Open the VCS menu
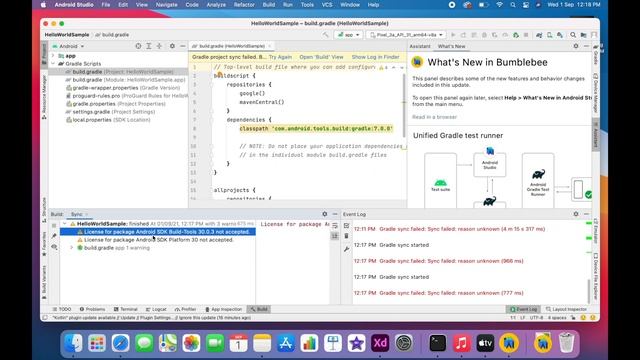Viewport: 640px width, 360px height. [x=327, y=5]
